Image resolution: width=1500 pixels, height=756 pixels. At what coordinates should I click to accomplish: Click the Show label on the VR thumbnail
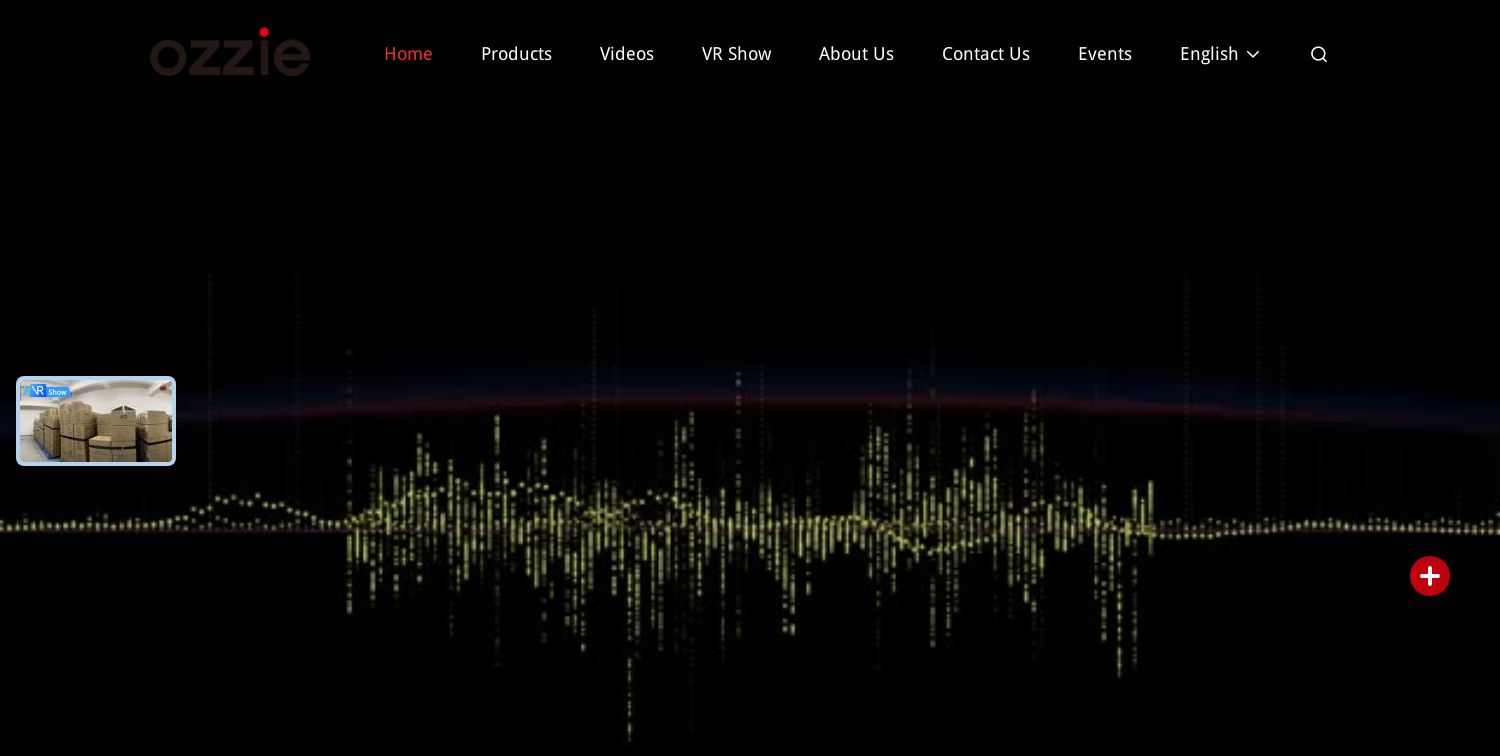pos(57,392)
